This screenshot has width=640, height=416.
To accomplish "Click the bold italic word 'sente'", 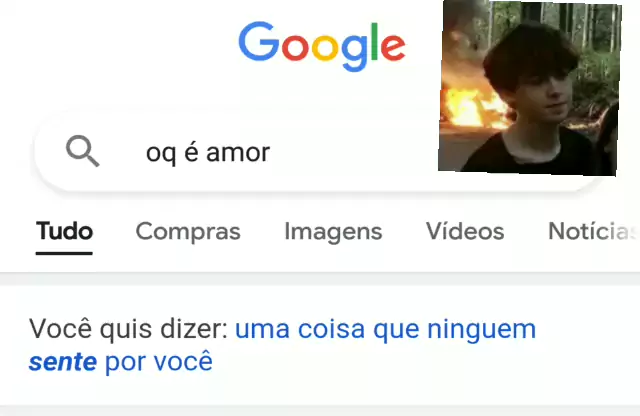I will tap(63, 362).
